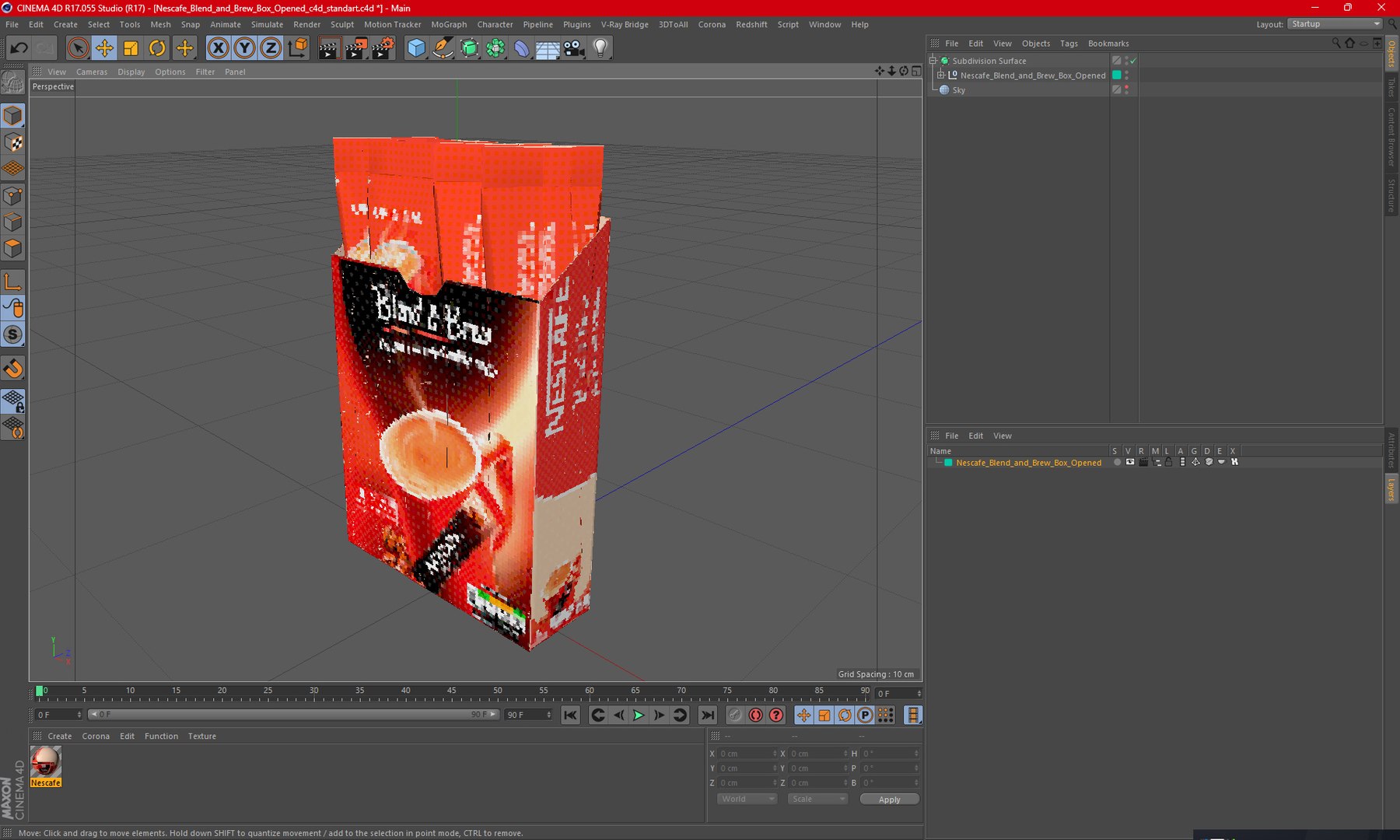Screen dimensions: 1400x840
Task: Click the teal layer color swatch of Nescafe object
Action: pos(1116,75)
